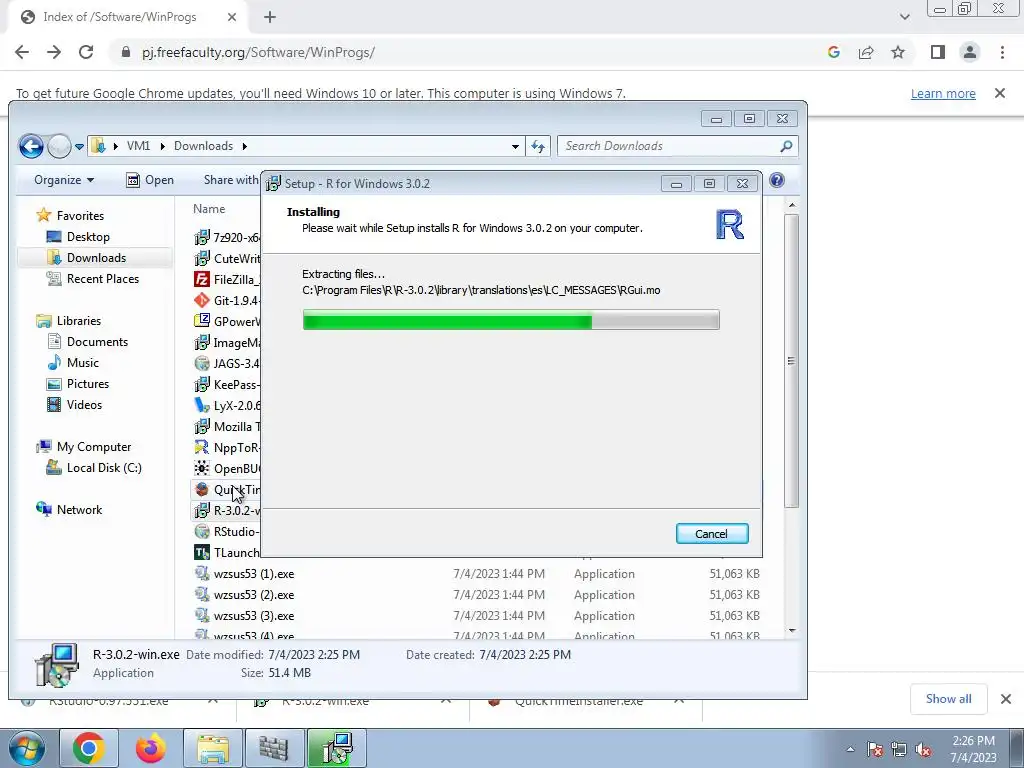The height and width of the screenshot is (768, 1024).
Task: Select the TLauncher file icon
Action: (202, 552)
